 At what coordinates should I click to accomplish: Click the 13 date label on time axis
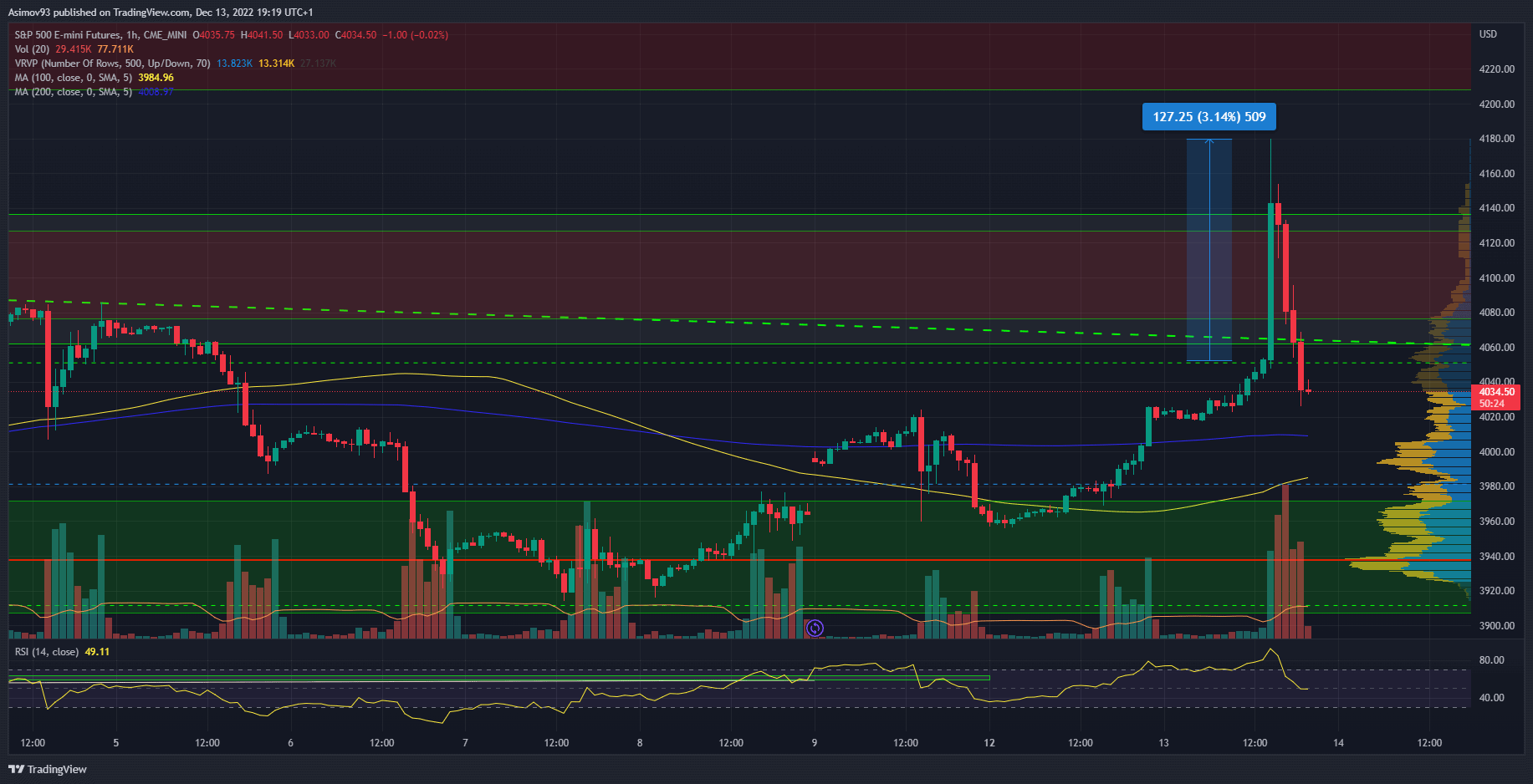click(1163, 743)
